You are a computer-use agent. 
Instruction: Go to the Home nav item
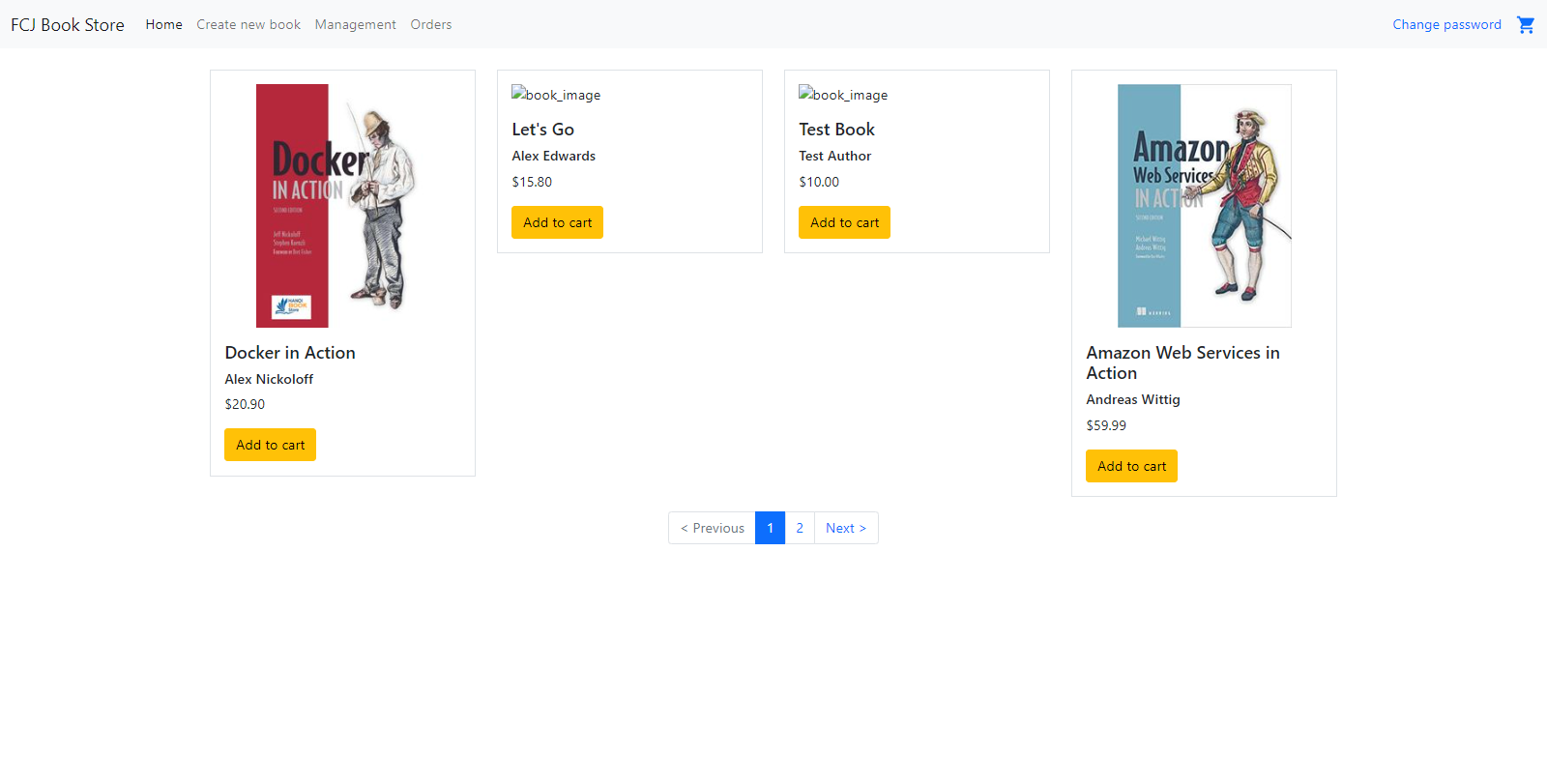click(163, 24)
